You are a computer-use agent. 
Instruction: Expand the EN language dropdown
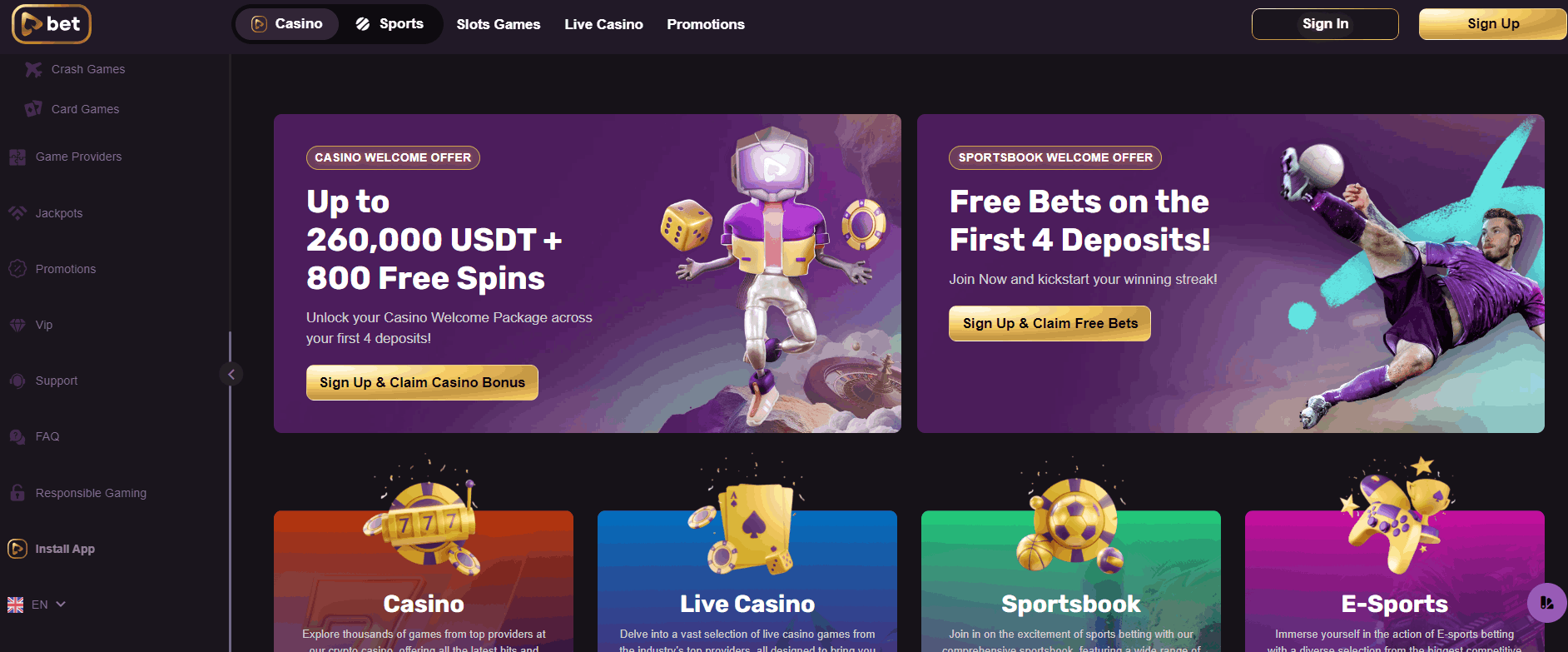[x=37, y=605]
